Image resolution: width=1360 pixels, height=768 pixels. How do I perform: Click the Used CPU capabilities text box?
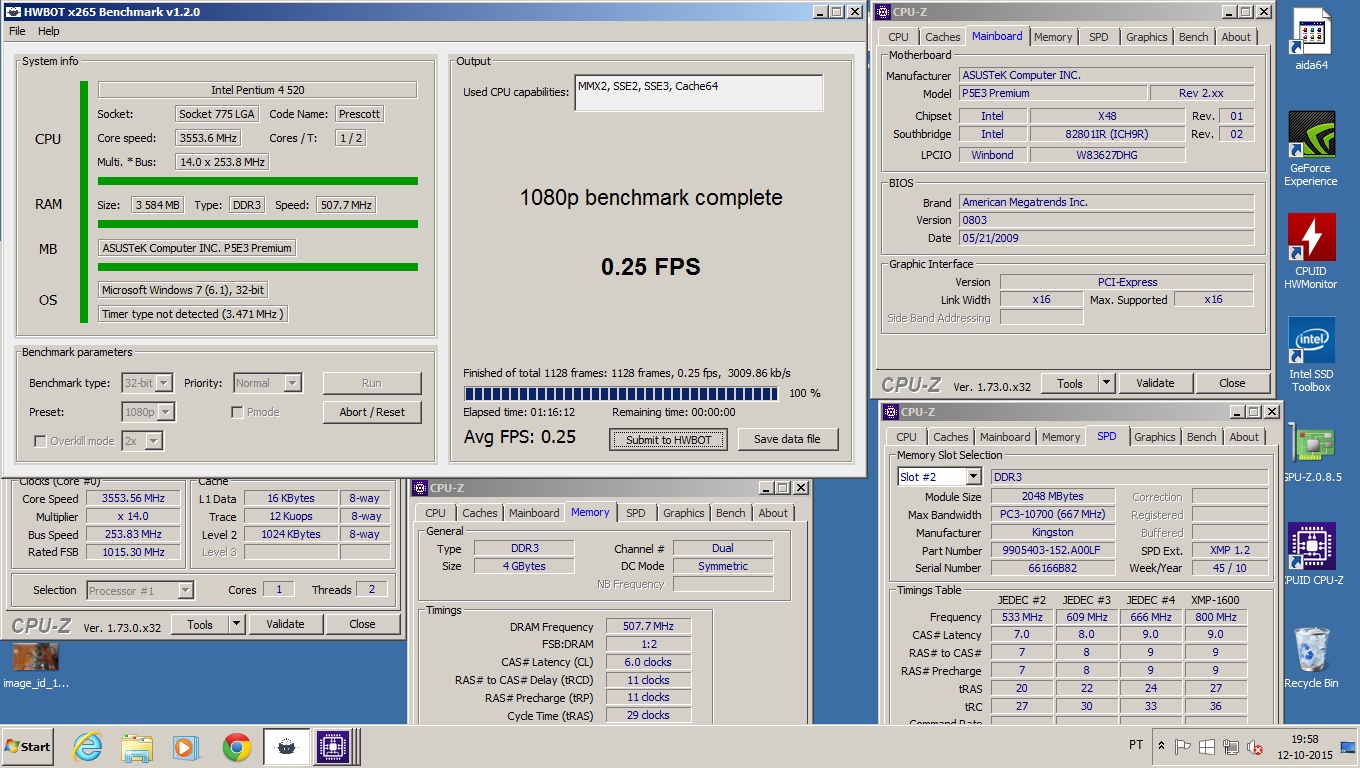[699, 93]
